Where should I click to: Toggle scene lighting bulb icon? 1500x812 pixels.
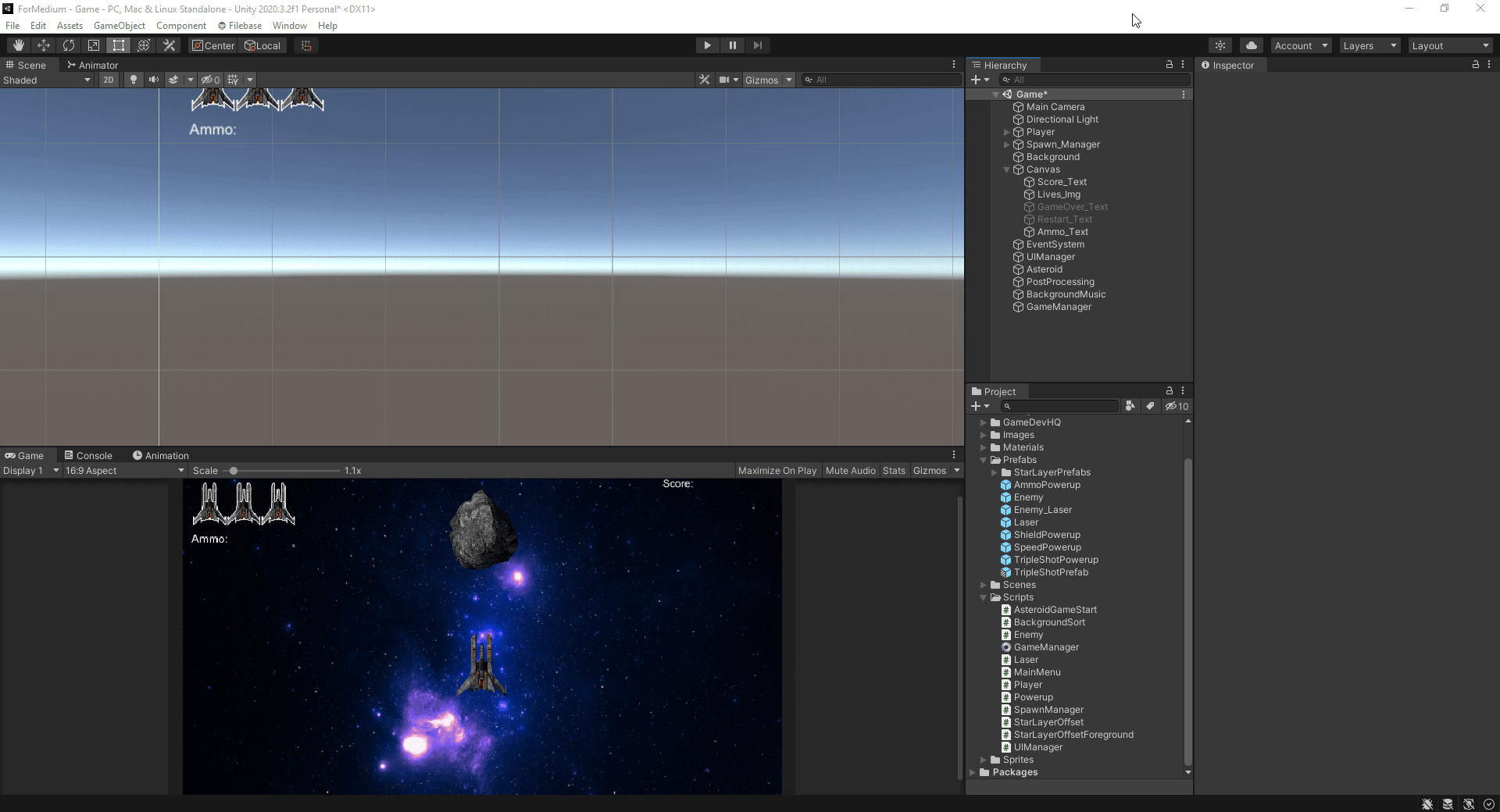pos(134,80)
